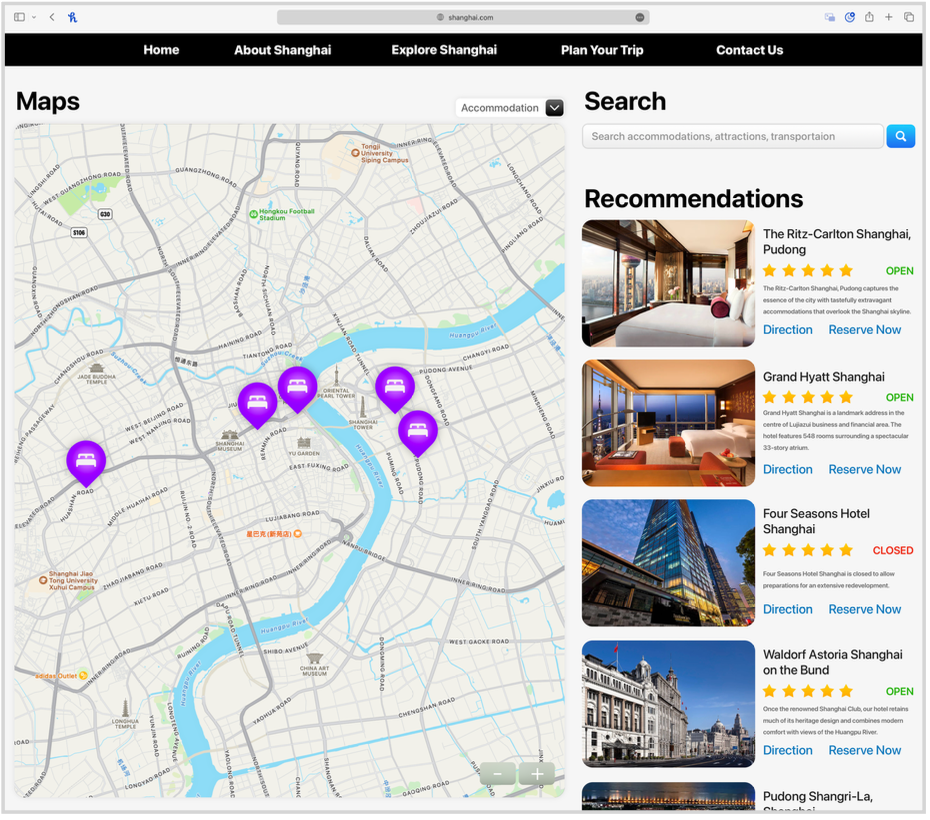Click the shanghai.com address bar
Image resolution: width=930 pixels, height=820 pixels.
[x=464, y=17]
